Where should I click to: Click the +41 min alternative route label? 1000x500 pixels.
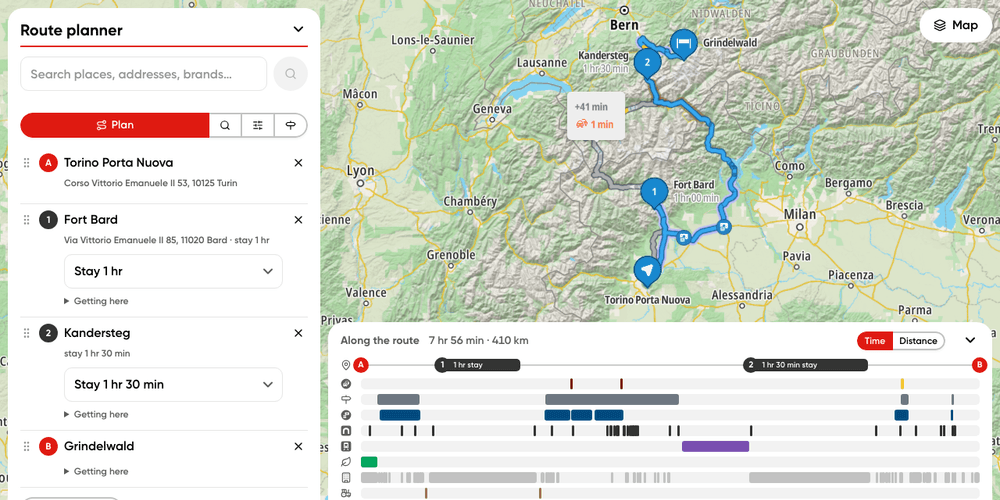pos(596,115)
